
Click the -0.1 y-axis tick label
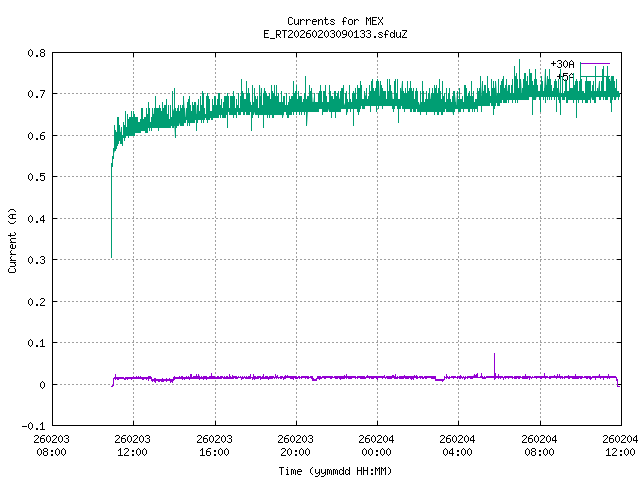[x=33, y=426]
